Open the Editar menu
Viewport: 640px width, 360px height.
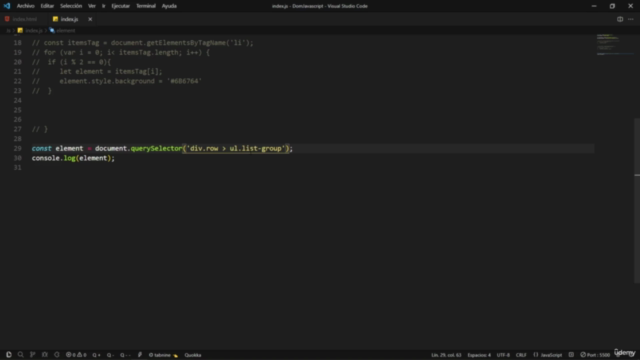point(47,6)
